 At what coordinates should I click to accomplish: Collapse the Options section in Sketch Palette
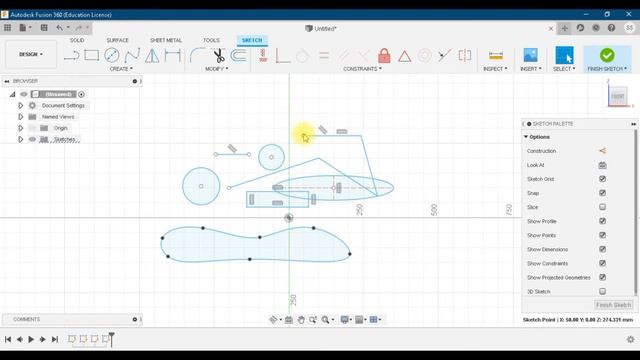(526, 137)
